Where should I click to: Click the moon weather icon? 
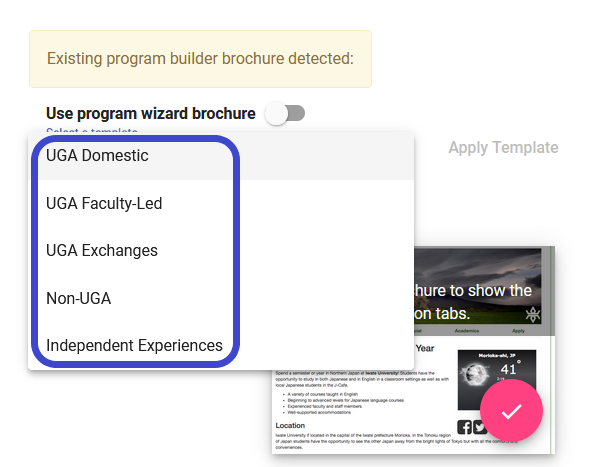pos(476,375)
